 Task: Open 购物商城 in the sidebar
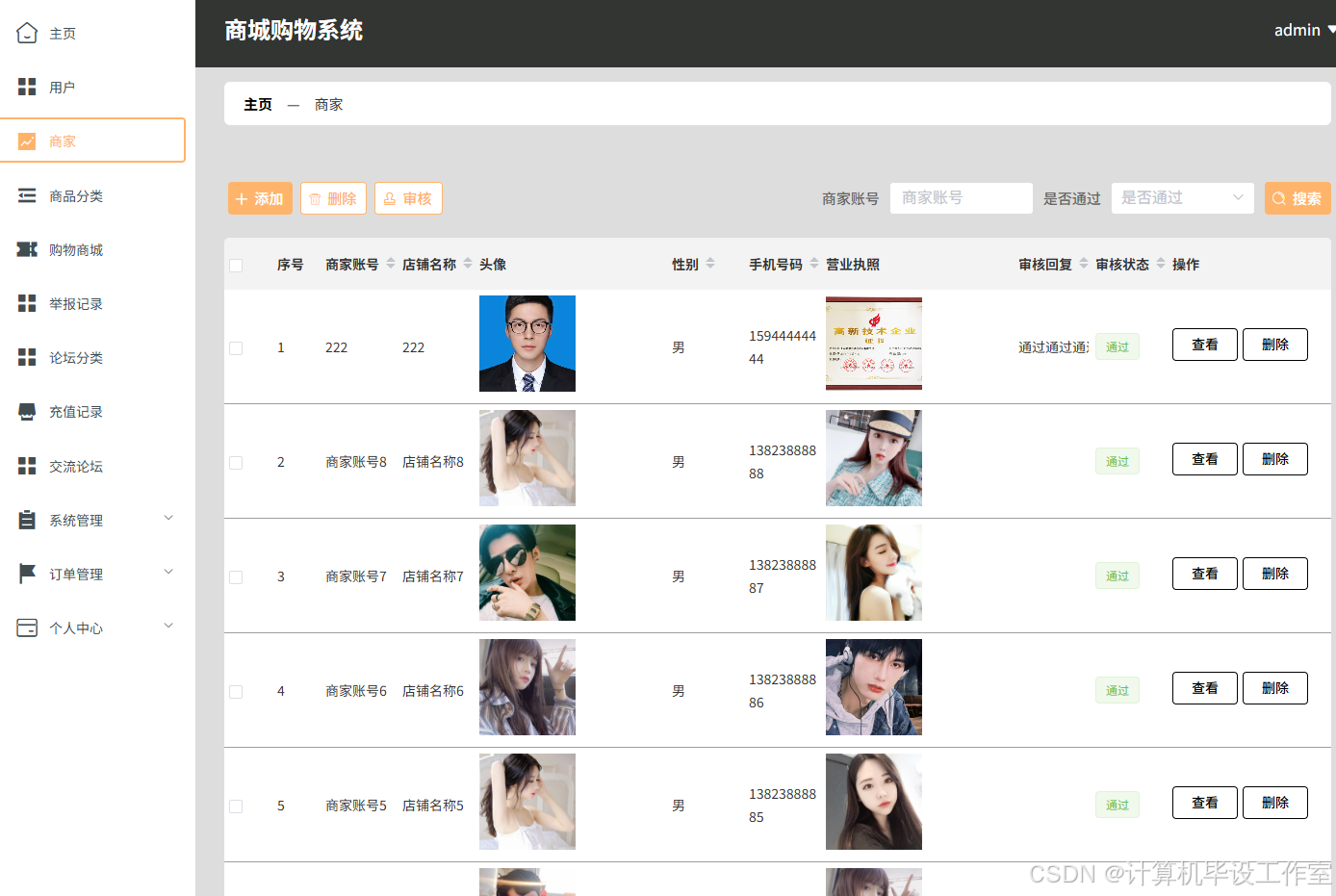76,250
